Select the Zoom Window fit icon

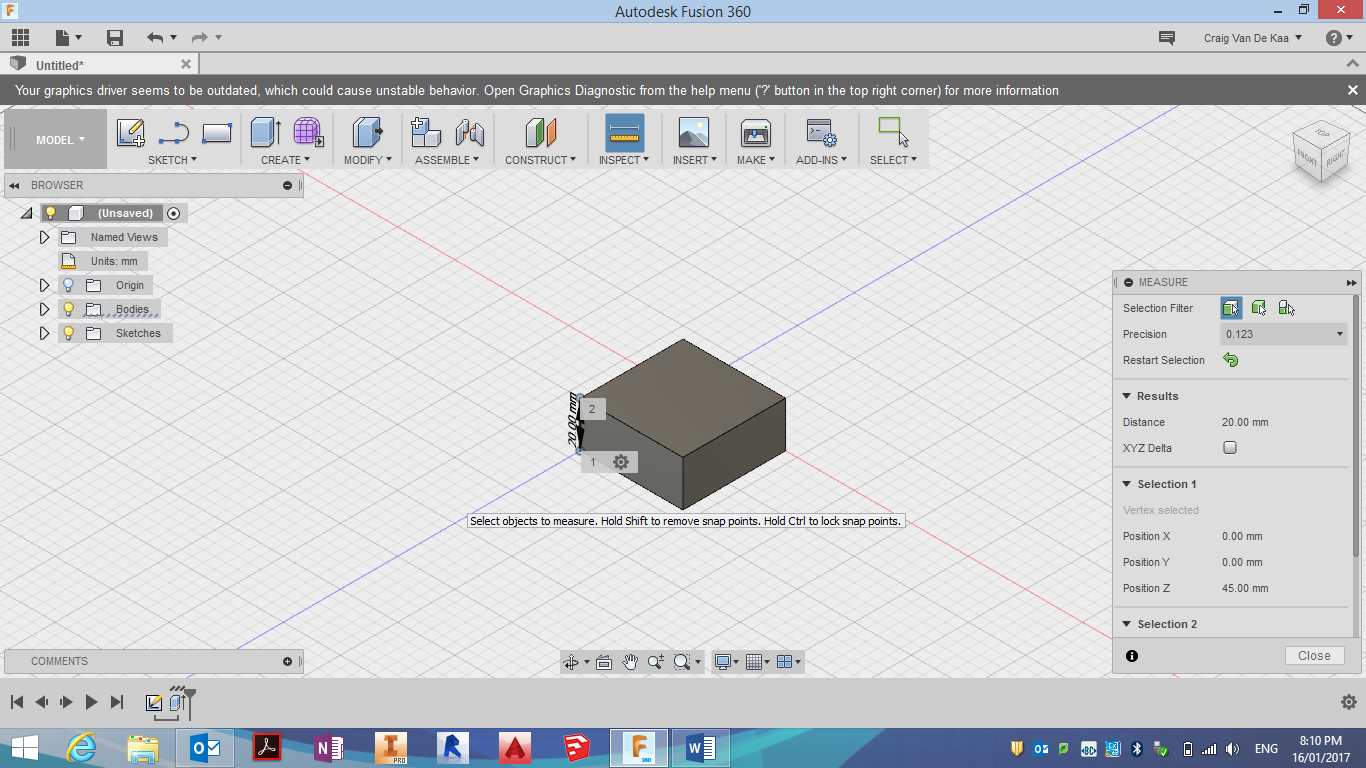682,662
